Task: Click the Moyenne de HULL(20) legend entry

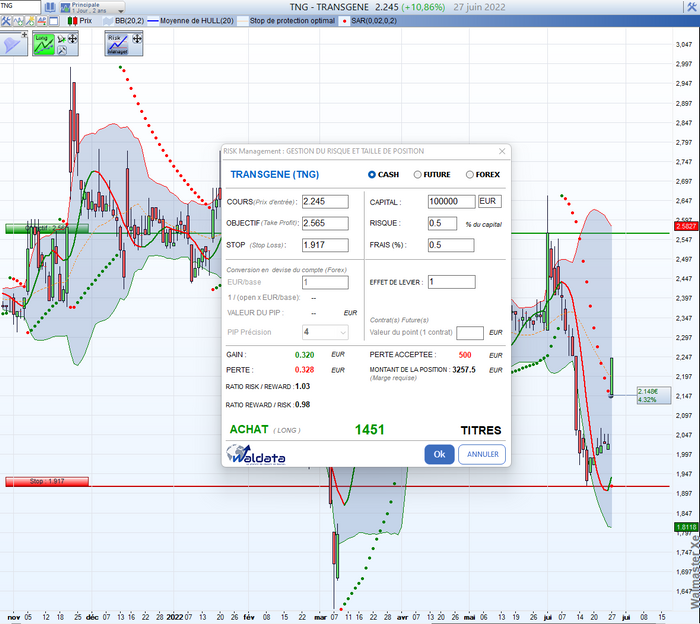Action: pos(196,21)
